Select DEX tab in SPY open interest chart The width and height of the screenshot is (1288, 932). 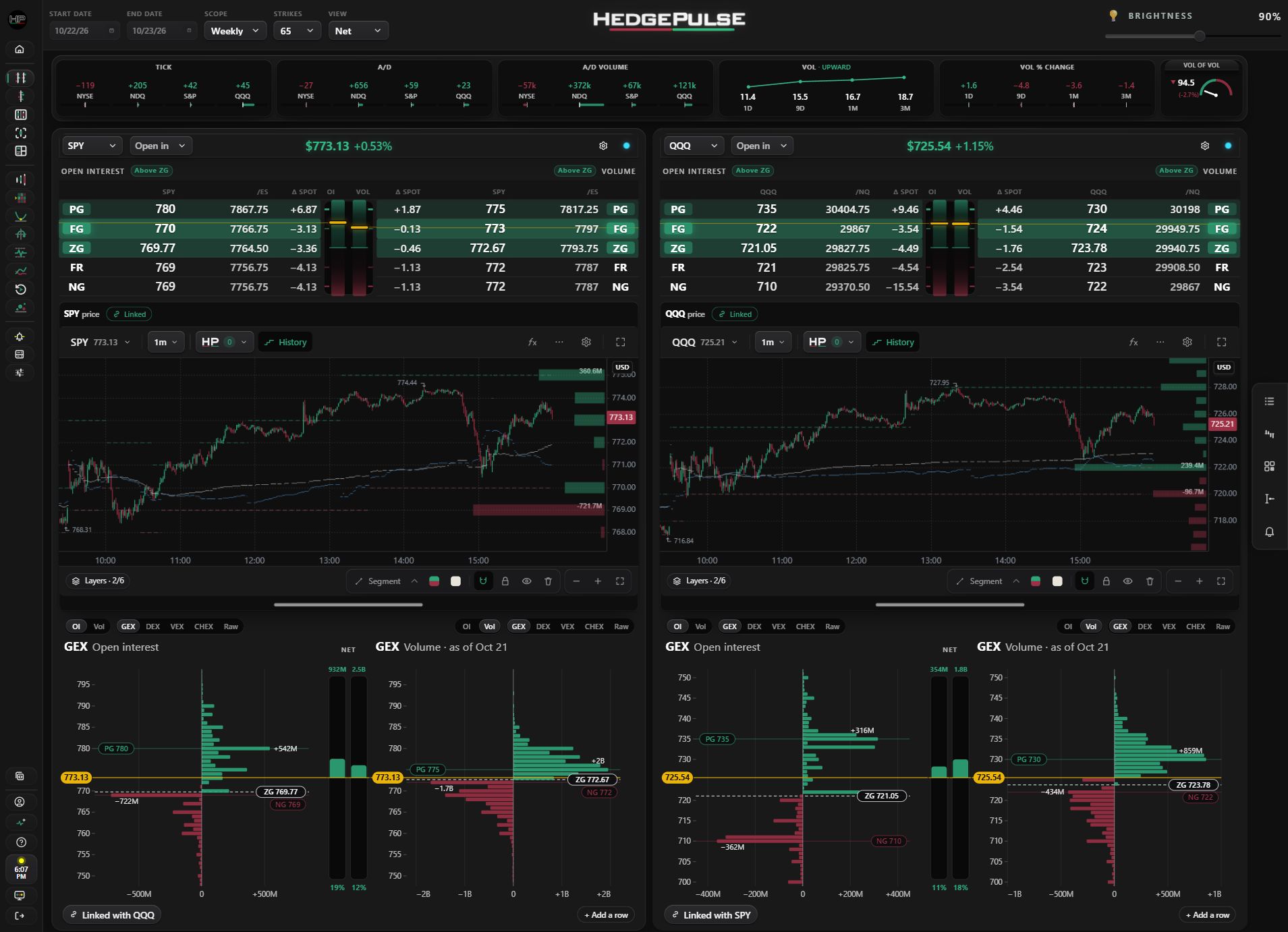(x=153, y=627)
